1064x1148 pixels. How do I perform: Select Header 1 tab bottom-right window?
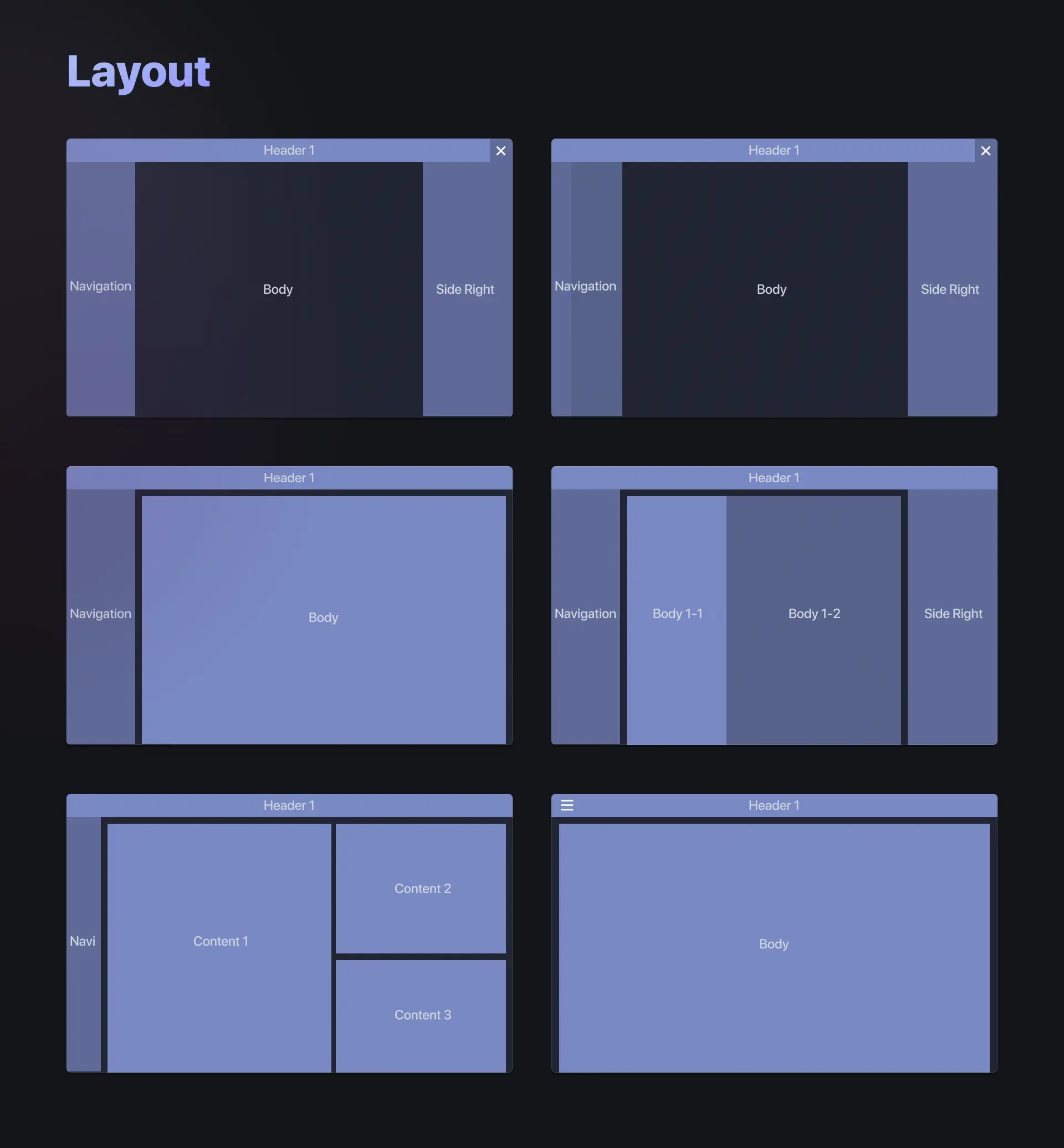[x=774, y=805]
